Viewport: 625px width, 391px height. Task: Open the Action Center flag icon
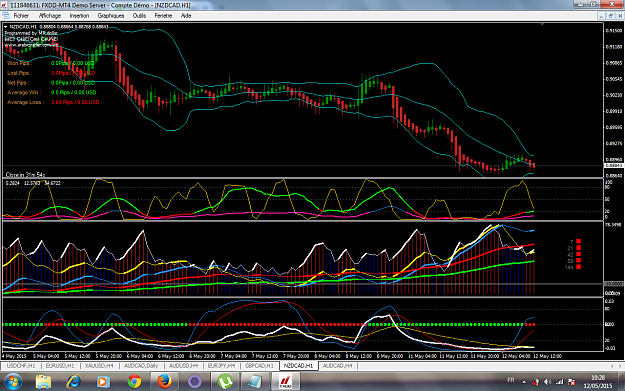(x=571, y=382)
